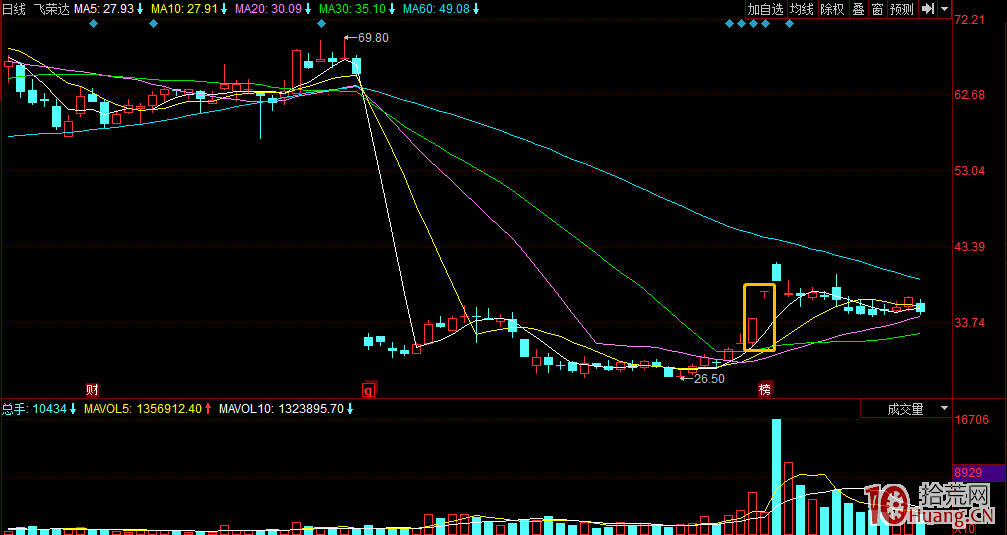This screenshot has width=1007, height=535.
Task: Click the 26.50 low price annotation
Action: pyautogui.click(x=709, y=379)
